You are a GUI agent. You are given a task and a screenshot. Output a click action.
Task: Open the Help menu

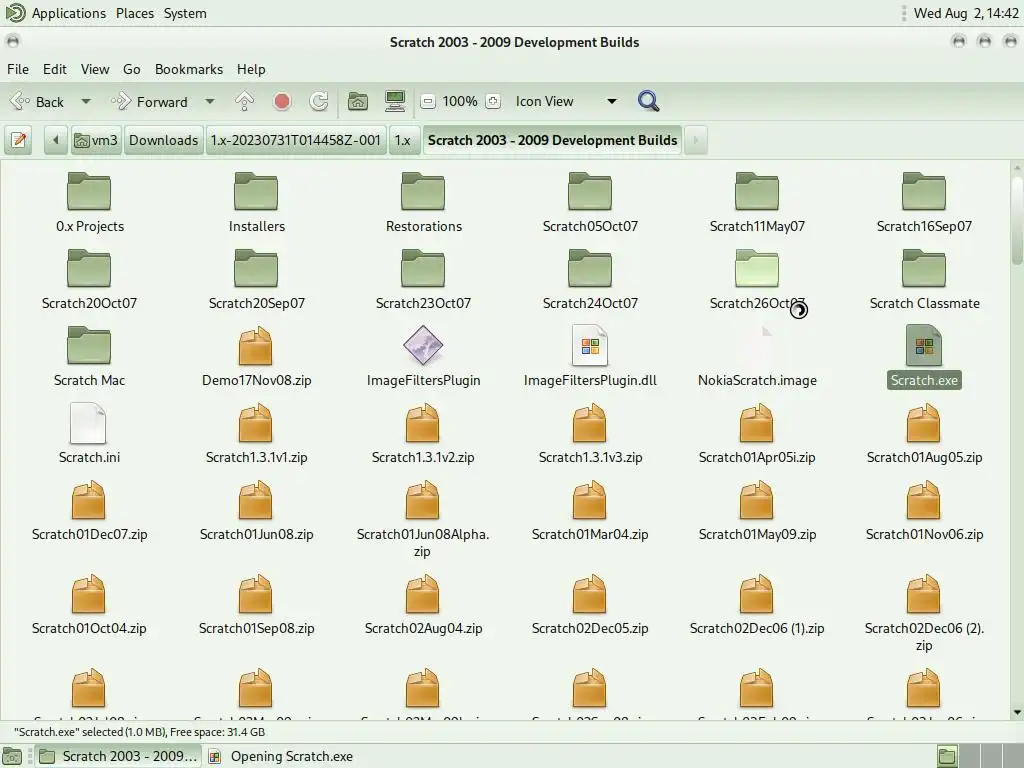pos(251,69)
